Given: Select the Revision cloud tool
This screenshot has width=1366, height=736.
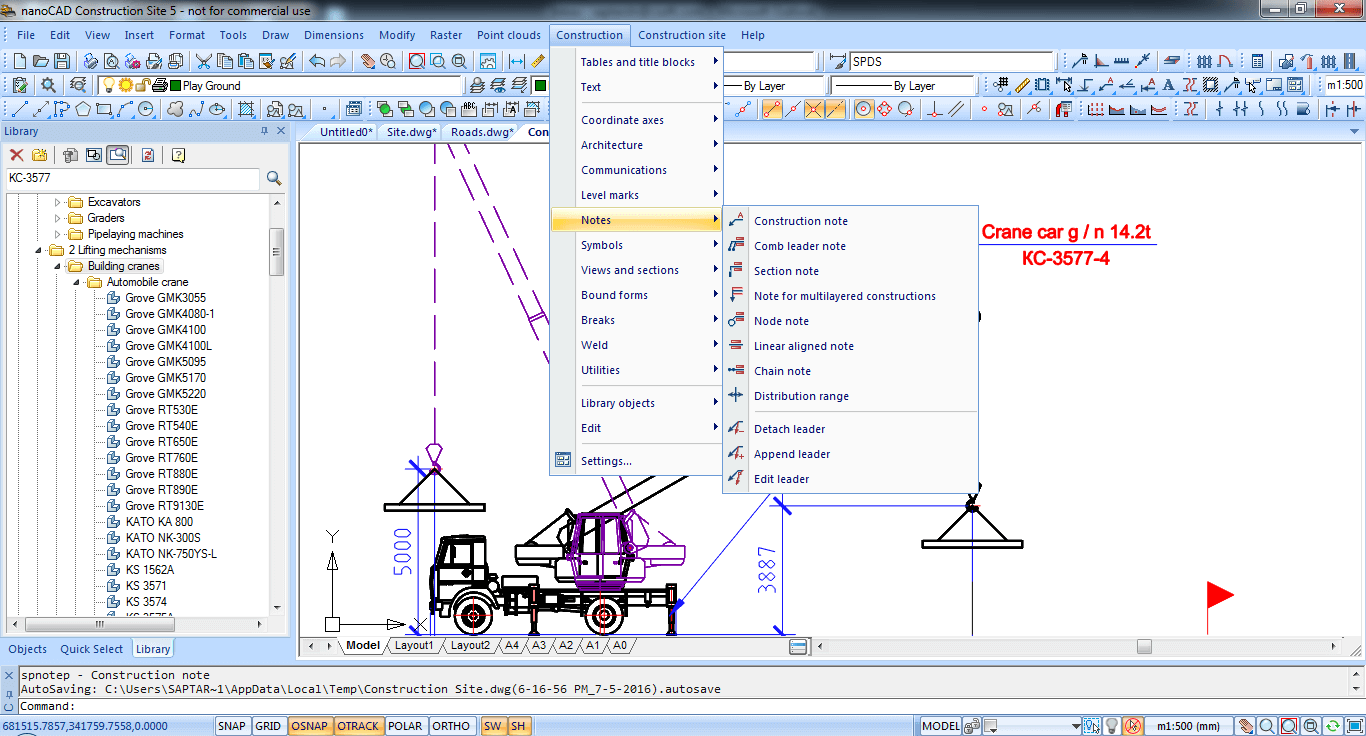Looking at the screenshot, I should click(x=176, y=109).
